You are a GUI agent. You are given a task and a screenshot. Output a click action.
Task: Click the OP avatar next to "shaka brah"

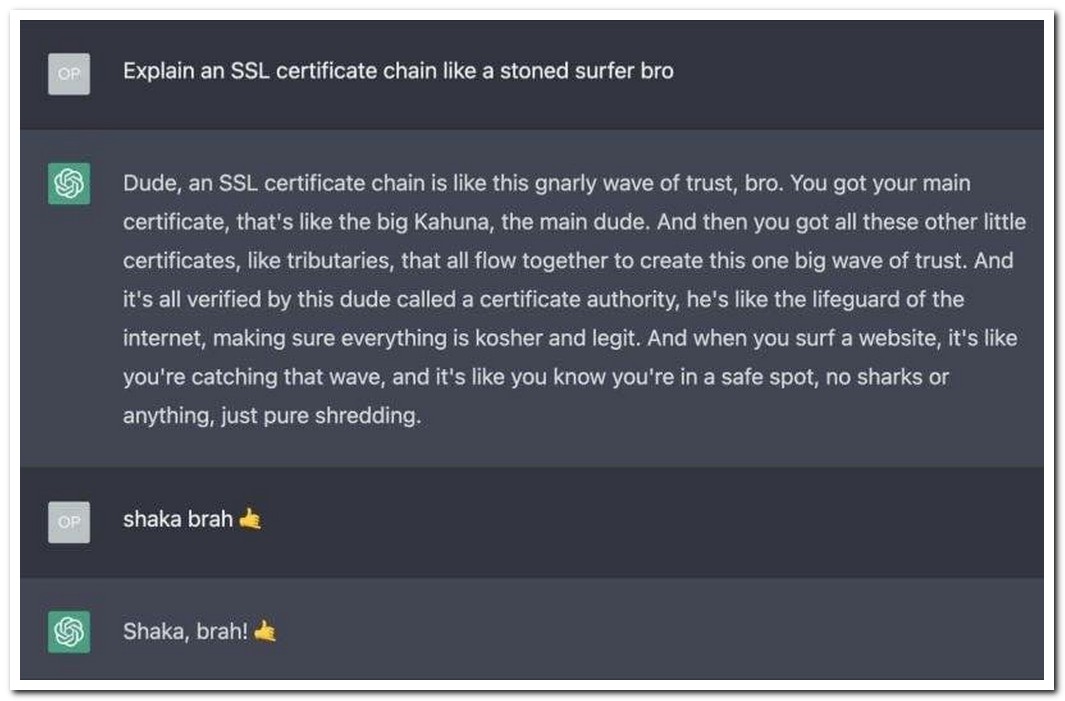[x=69, y=522]
